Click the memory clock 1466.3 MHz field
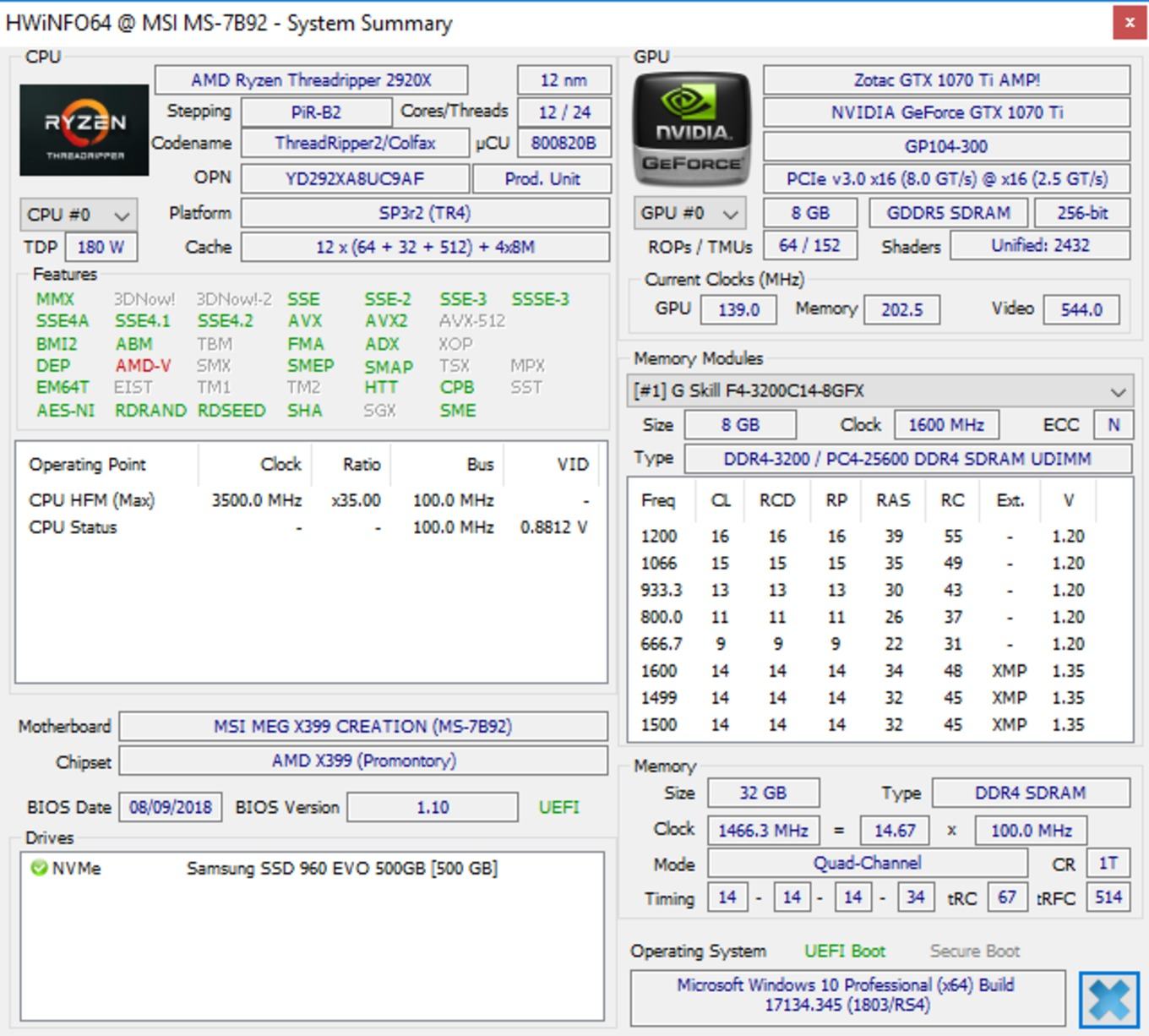The image size is (1149, 1036). [x=763, y=831]
